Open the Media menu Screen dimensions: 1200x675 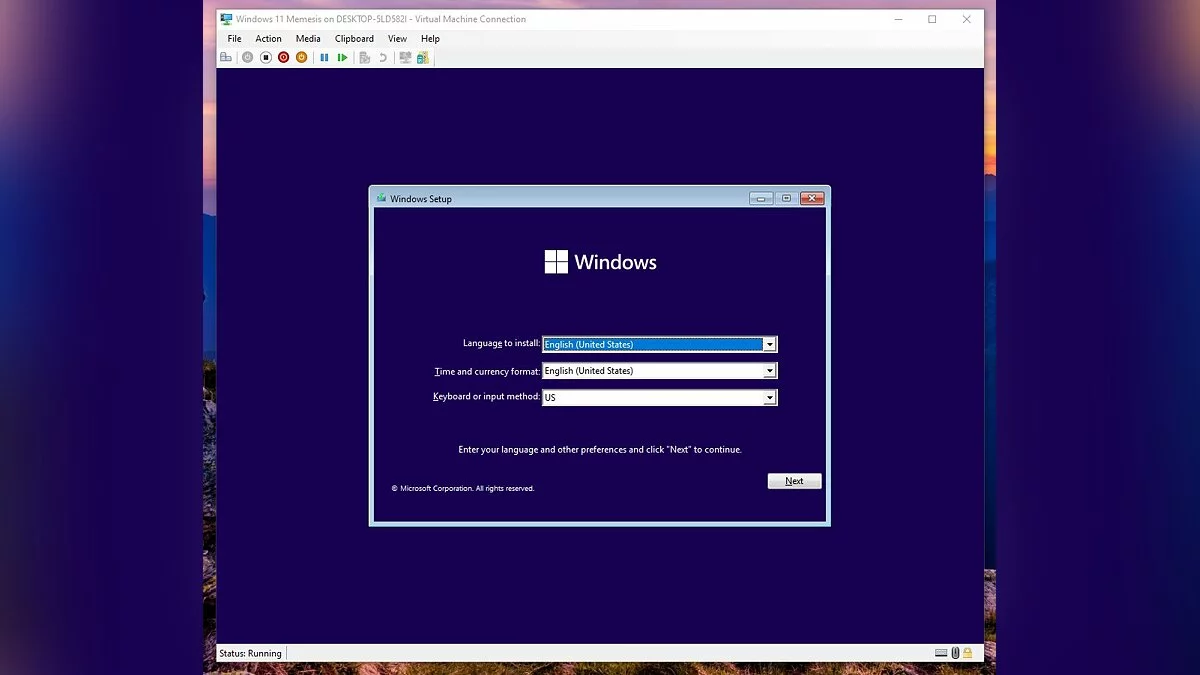(x=308, y=39)
